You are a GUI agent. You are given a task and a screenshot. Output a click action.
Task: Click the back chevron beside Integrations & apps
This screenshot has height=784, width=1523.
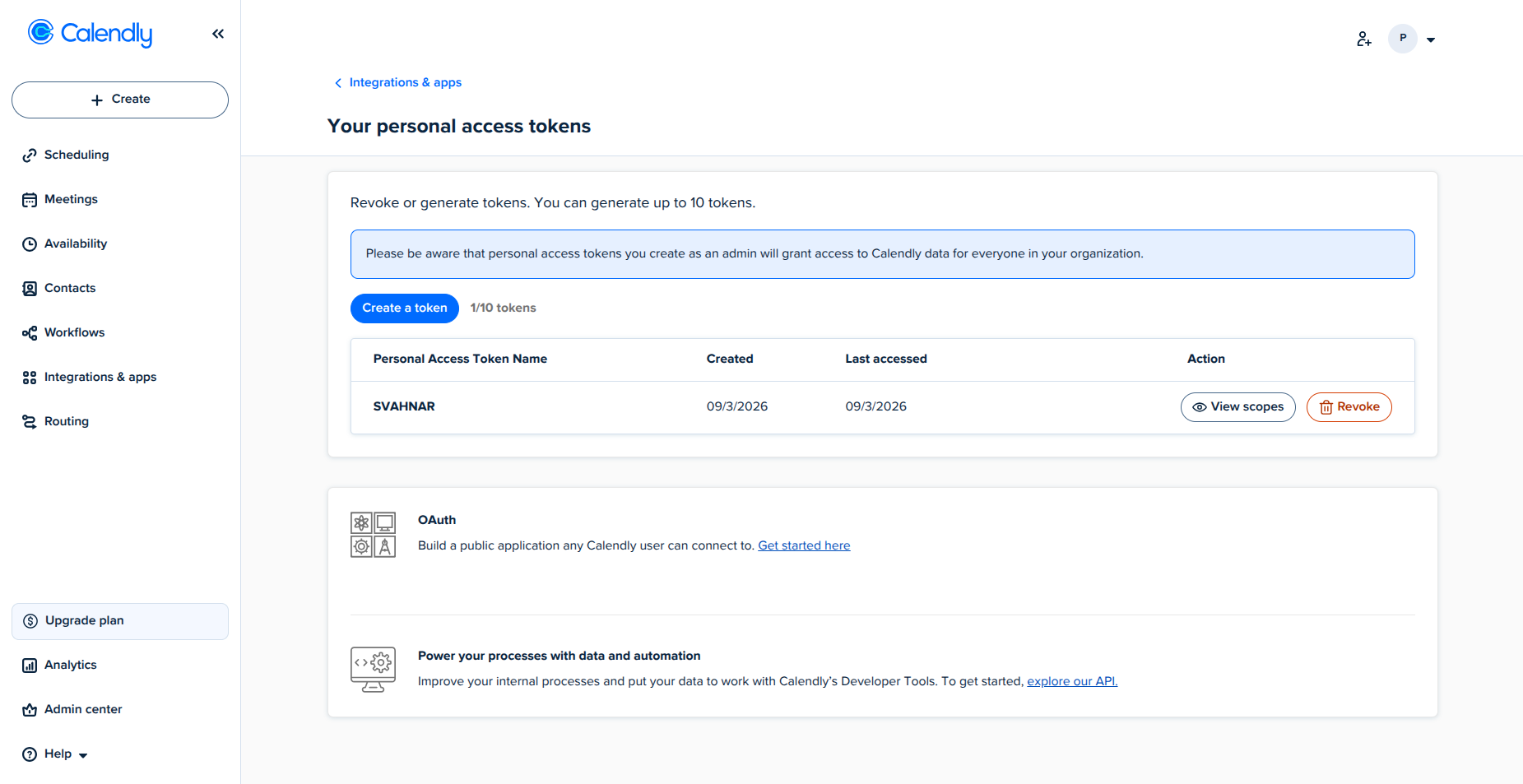tap(338, 83)
